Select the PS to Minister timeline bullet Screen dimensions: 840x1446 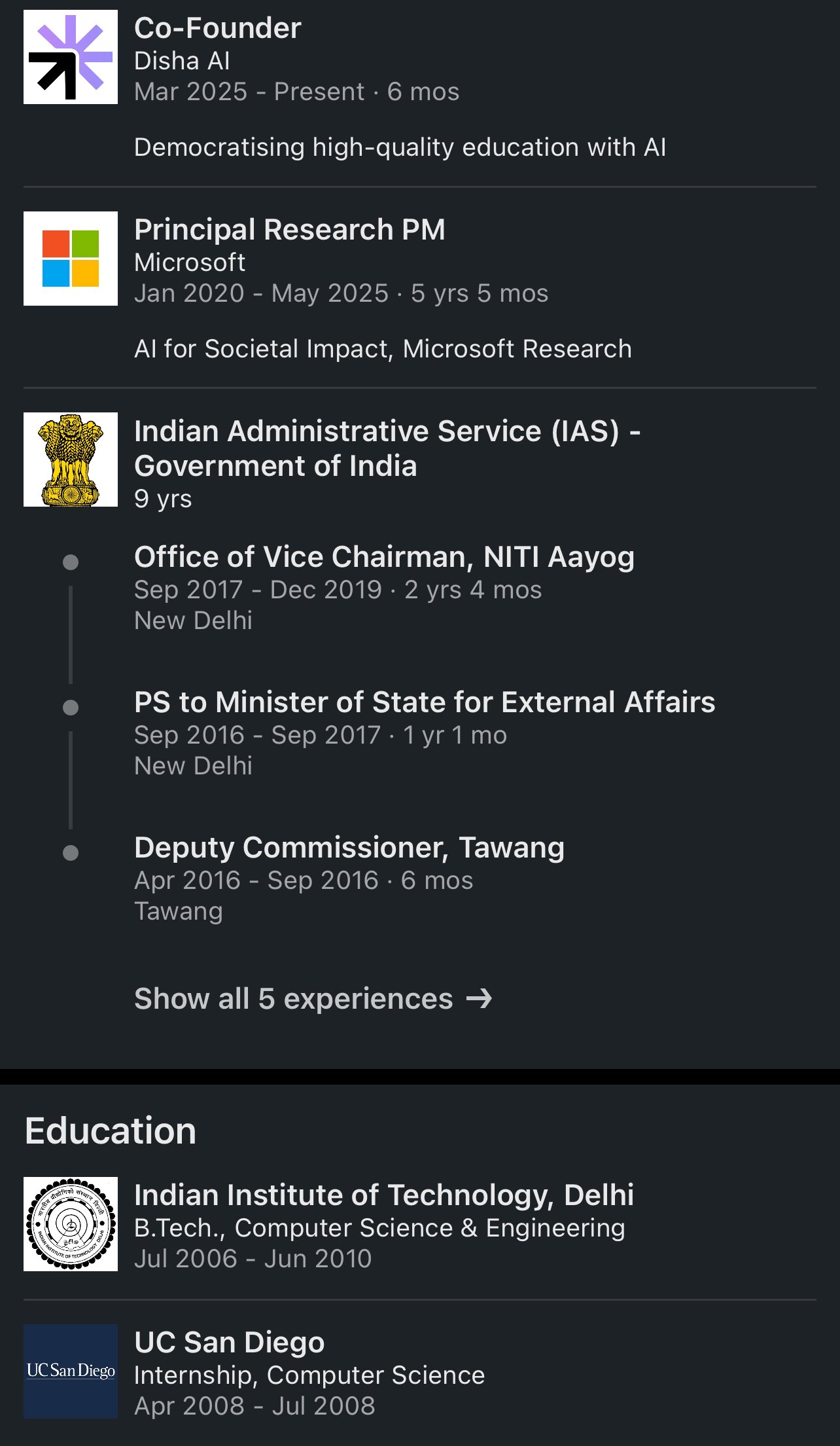[x=71, y=708]
